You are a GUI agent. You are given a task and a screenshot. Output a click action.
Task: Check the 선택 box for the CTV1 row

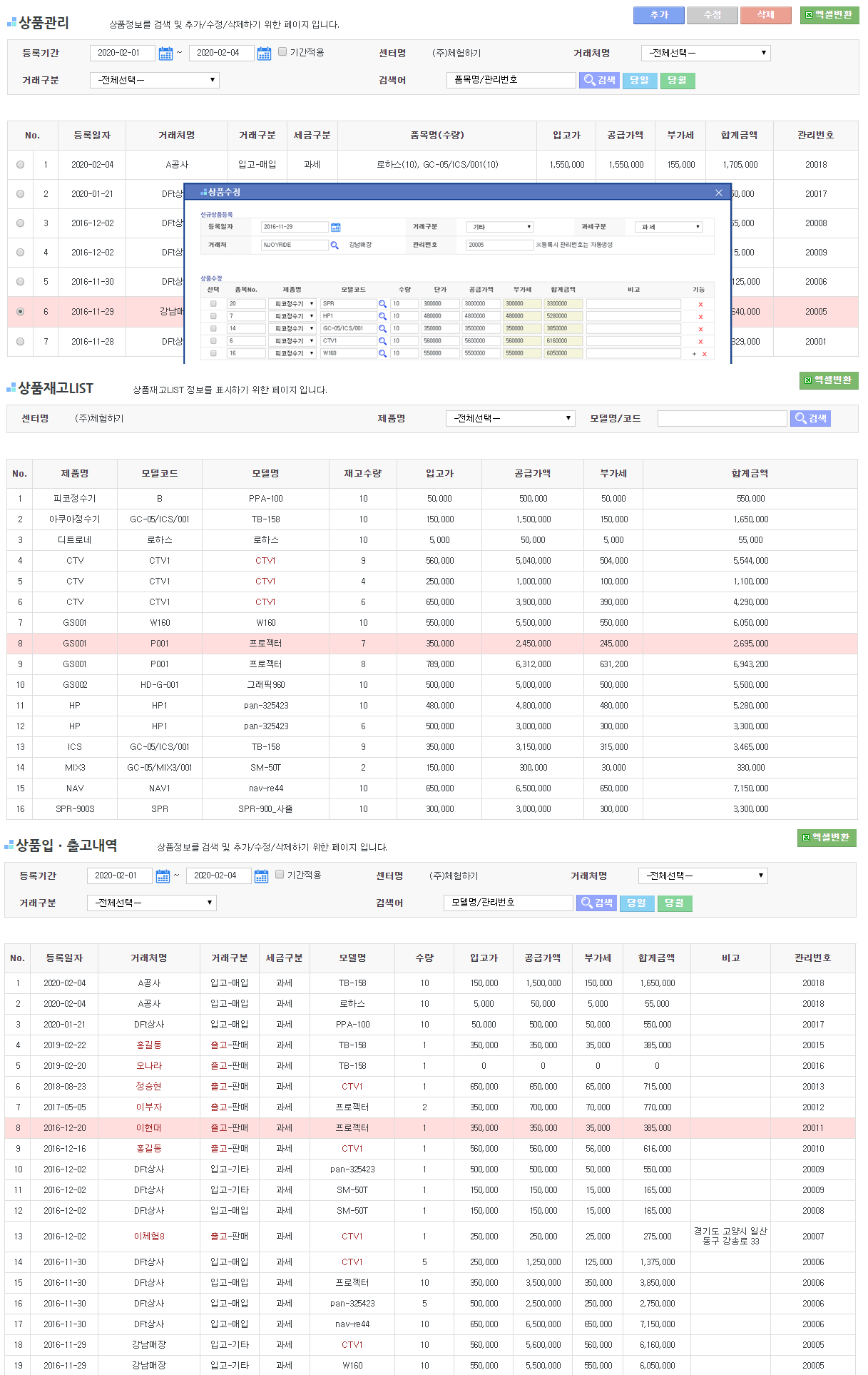pos(213,341)
